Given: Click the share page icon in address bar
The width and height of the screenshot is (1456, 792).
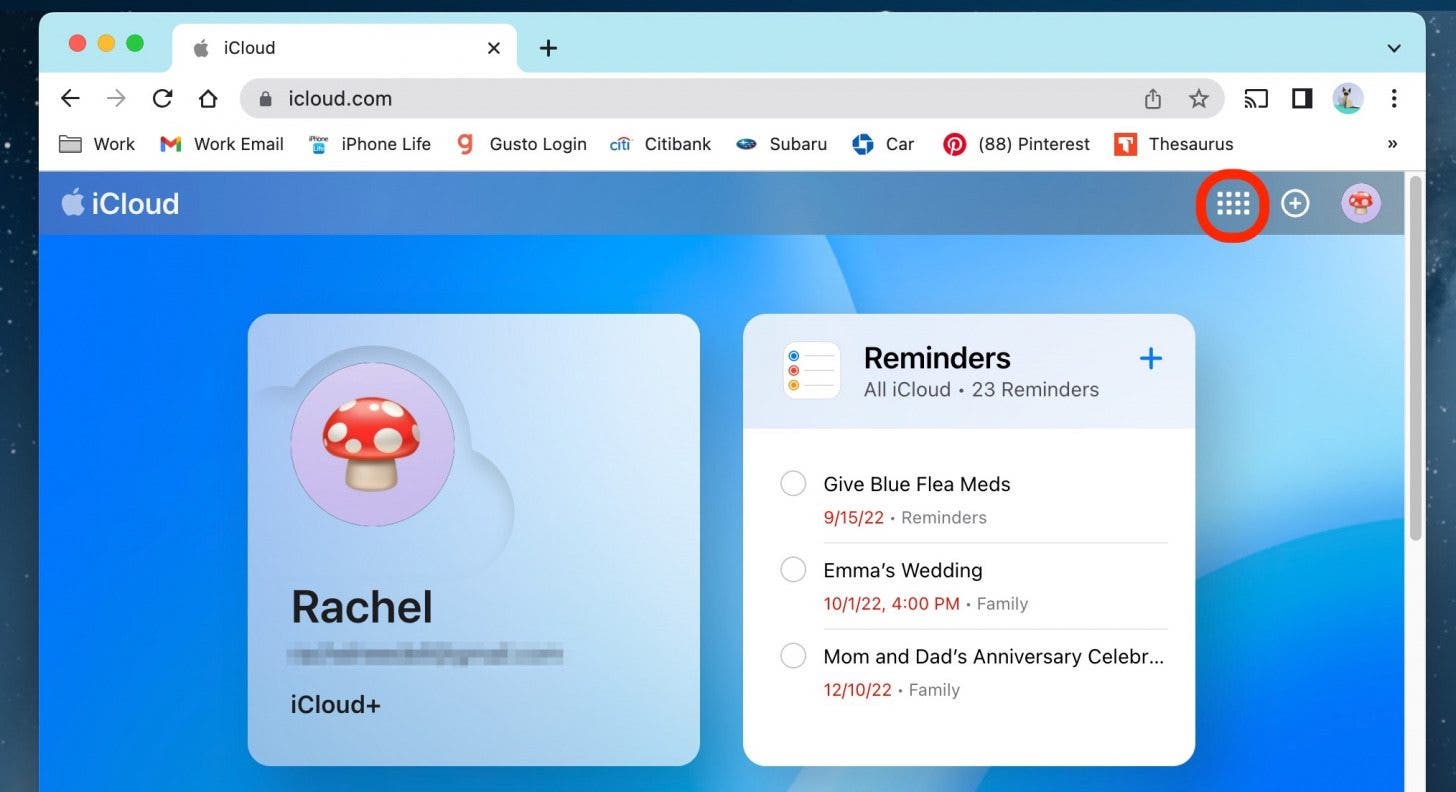Looking at the screenshot, I should tap(1153, 99).
